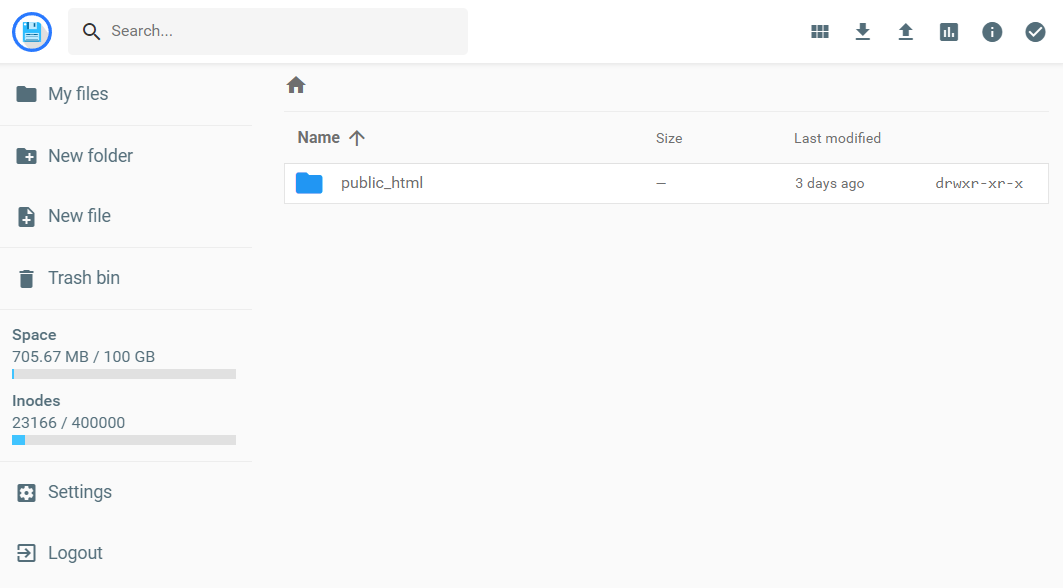1063x588 pixels.
Task: Click the File Browser floppy disk logo
Action: click(x=32, y=32)
